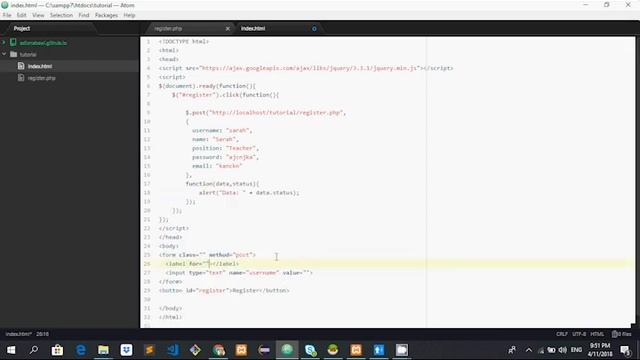
Task: Open the Find menu
Action: tap(84, 15)
